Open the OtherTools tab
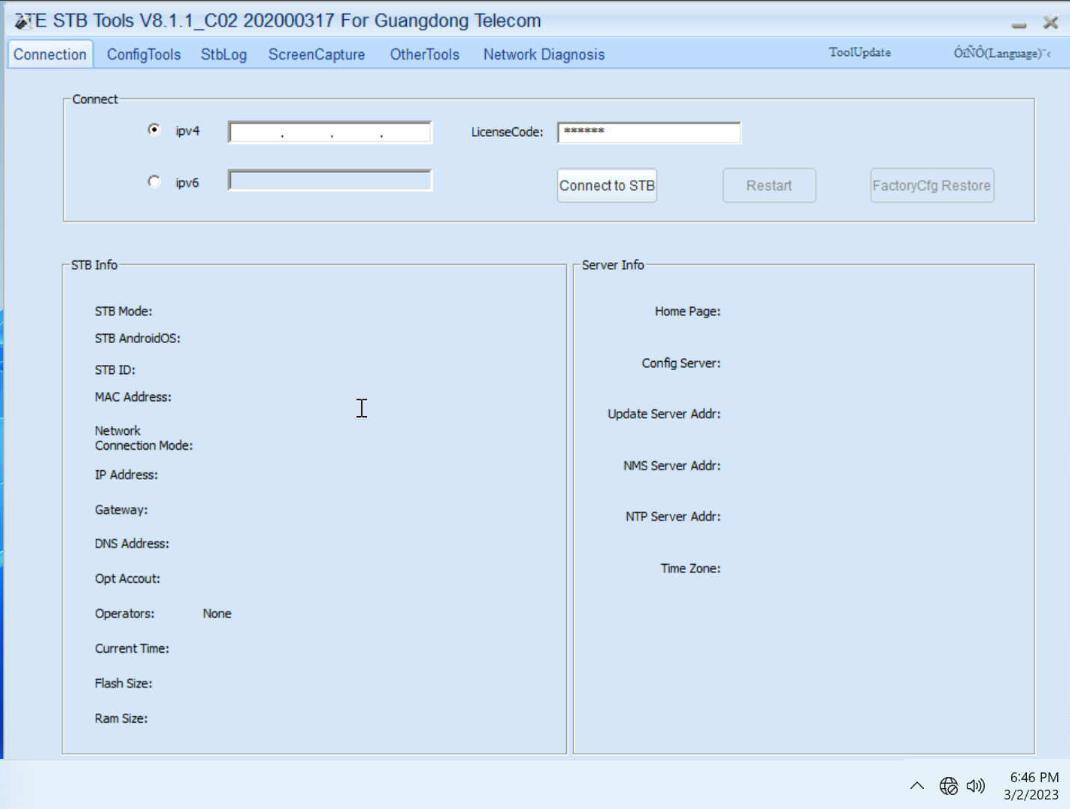This screenshot has width=1070, height=809. pyautogui.click(x=424, y=55)
